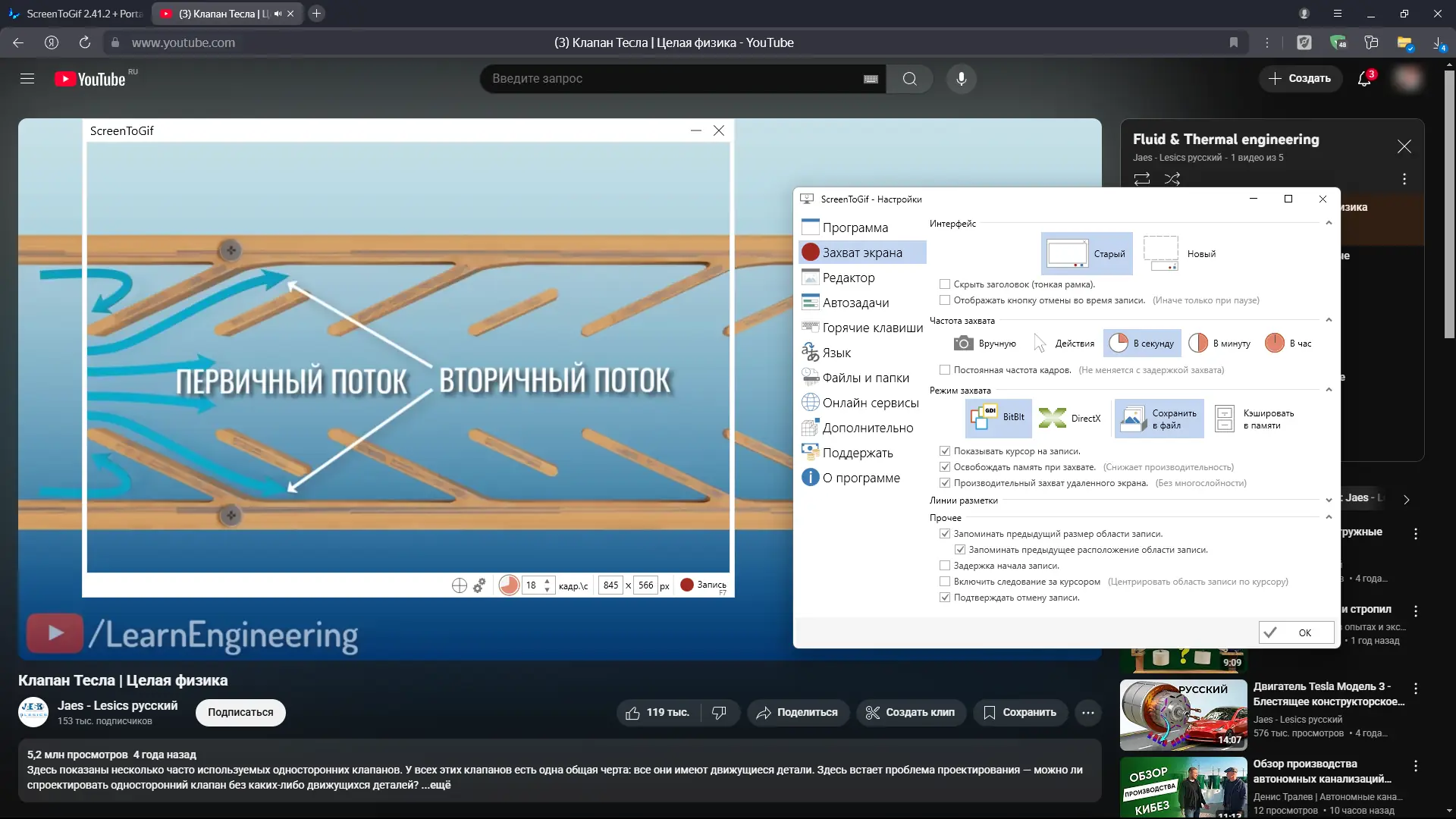Collapse the Частота захвата section
The height and width of the screenshot is (819, 1456).
point(1329,321)
